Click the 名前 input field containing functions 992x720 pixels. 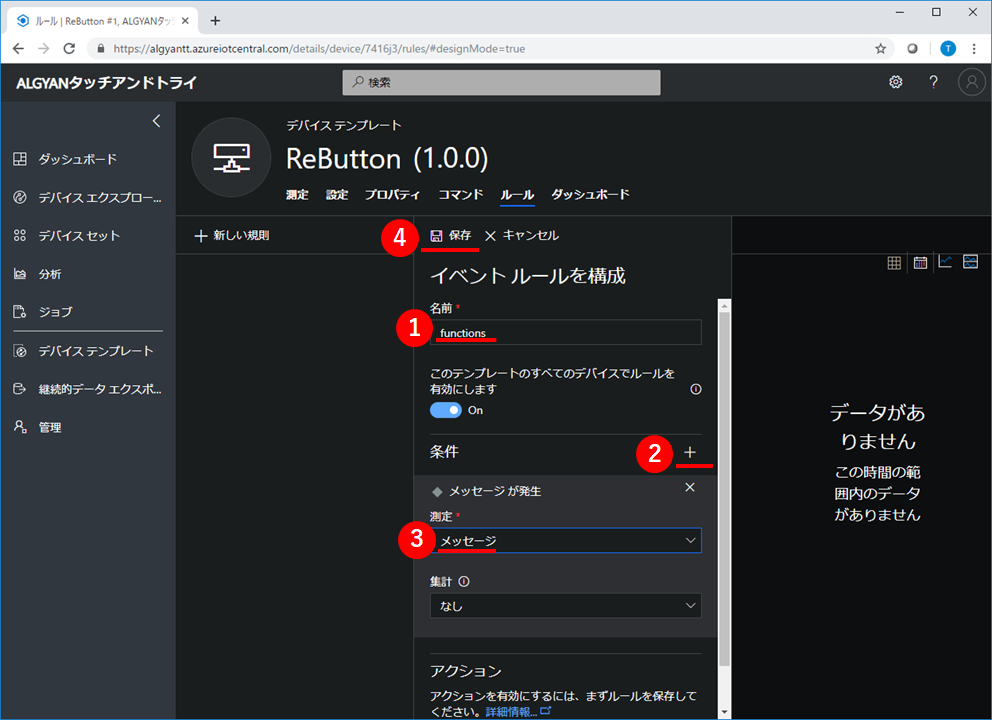click(566, 332)
